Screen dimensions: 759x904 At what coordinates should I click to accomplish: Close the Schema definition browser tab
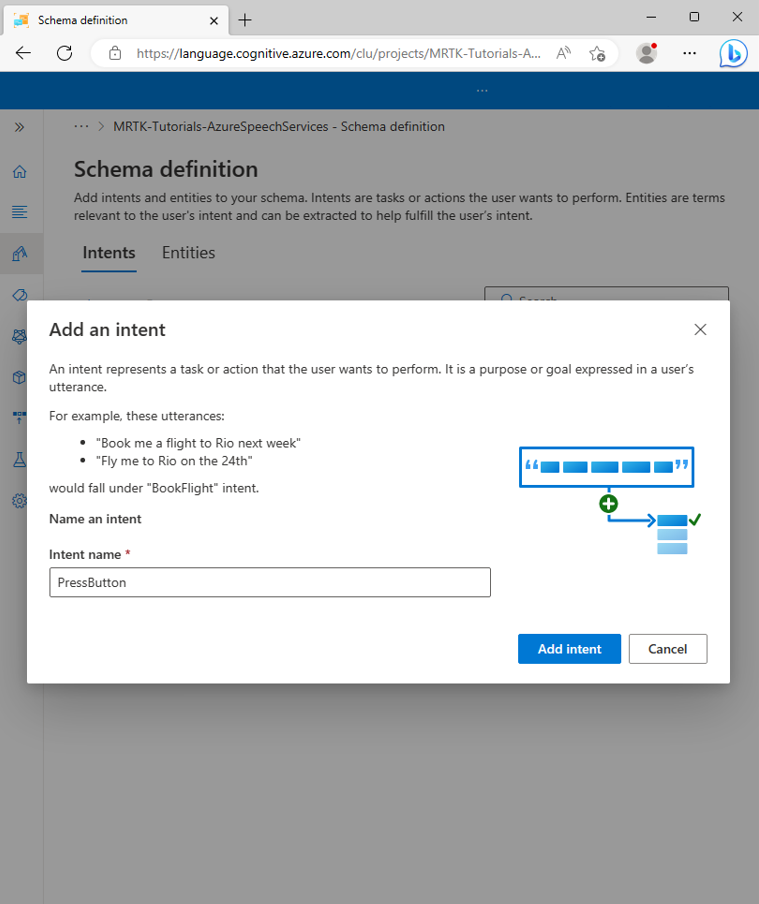pyautogui.click(x=214, y=20)
